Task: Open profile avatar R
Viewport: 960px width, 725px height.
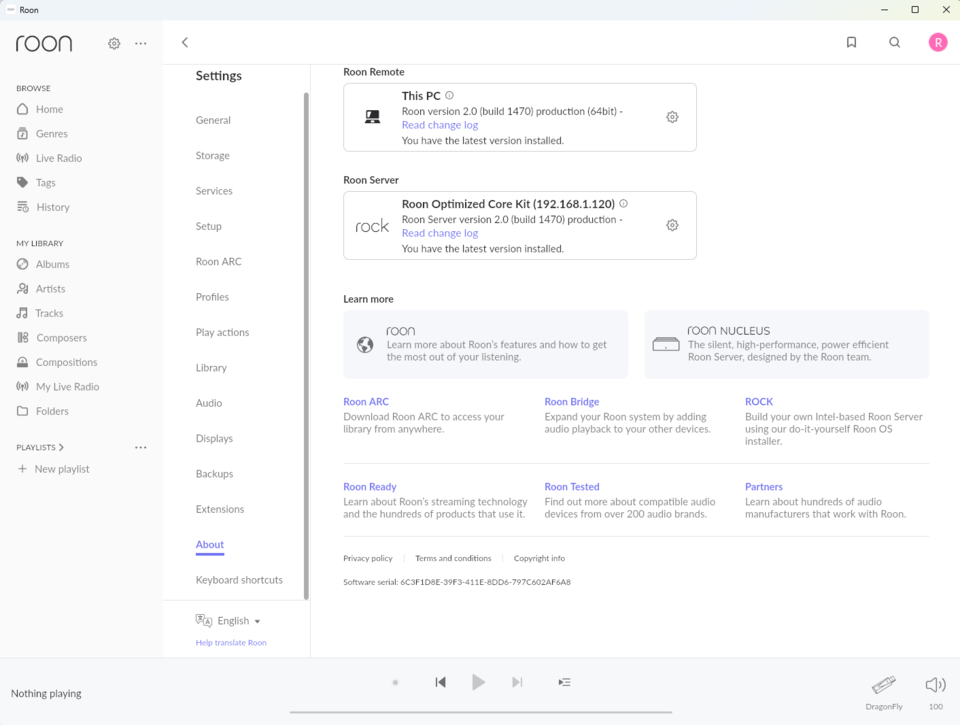Action: [x=938, y=42]
